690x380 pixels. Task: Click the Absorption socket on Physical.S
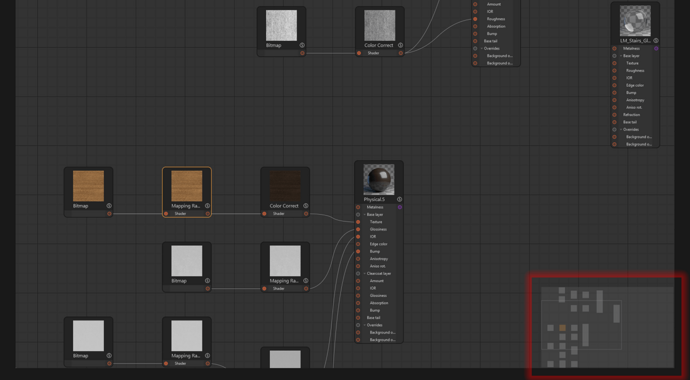pyautogui.click(x=358, y=303)
